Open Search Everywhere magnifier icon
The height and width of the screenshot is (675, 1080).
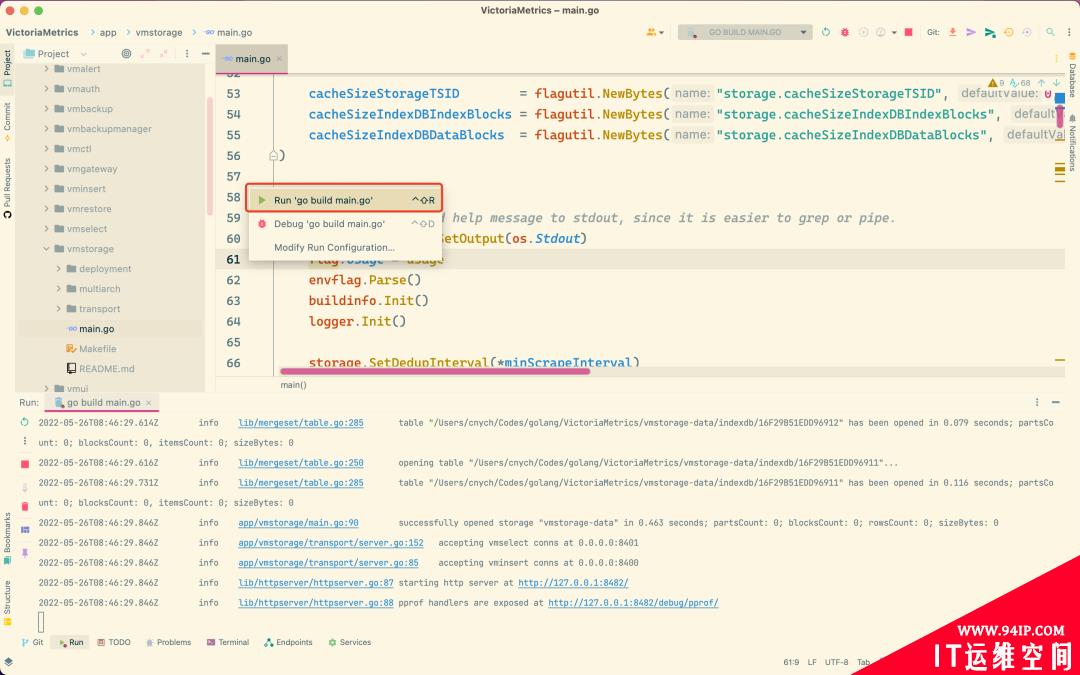[x=1050, y=32]
